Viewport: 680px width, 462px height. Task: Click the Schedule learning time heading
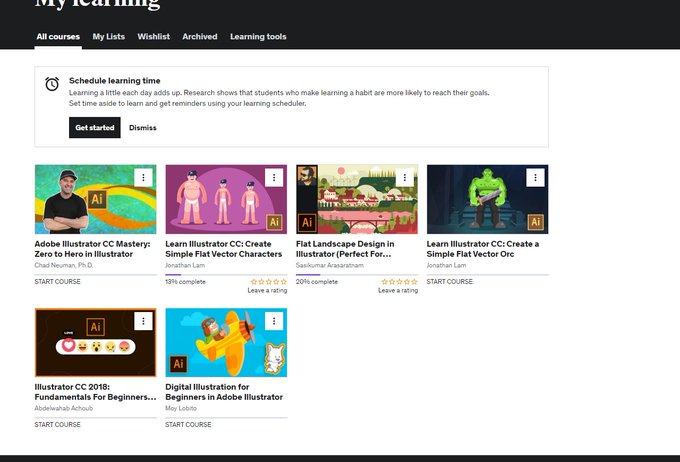(x=114, y=81)
